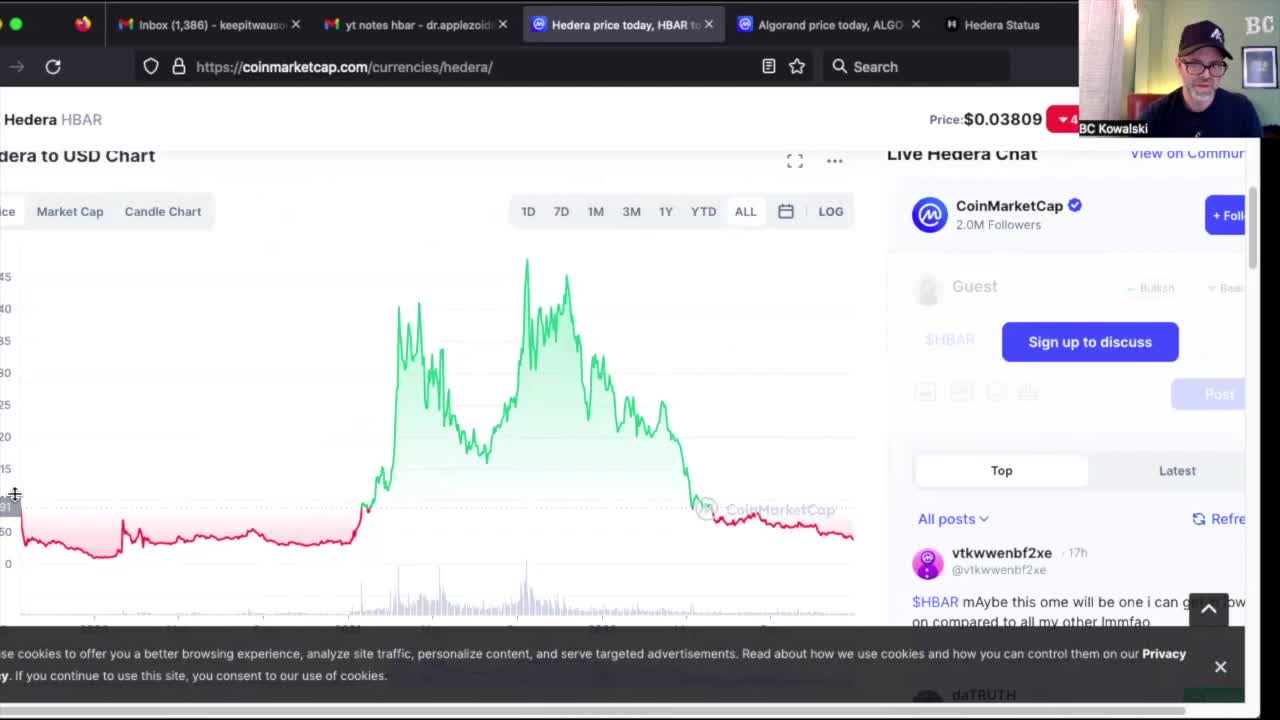The height and width of the screenshot is (720, 1280).
Task: Set chart range to 3M
Action: pos(631,211)
